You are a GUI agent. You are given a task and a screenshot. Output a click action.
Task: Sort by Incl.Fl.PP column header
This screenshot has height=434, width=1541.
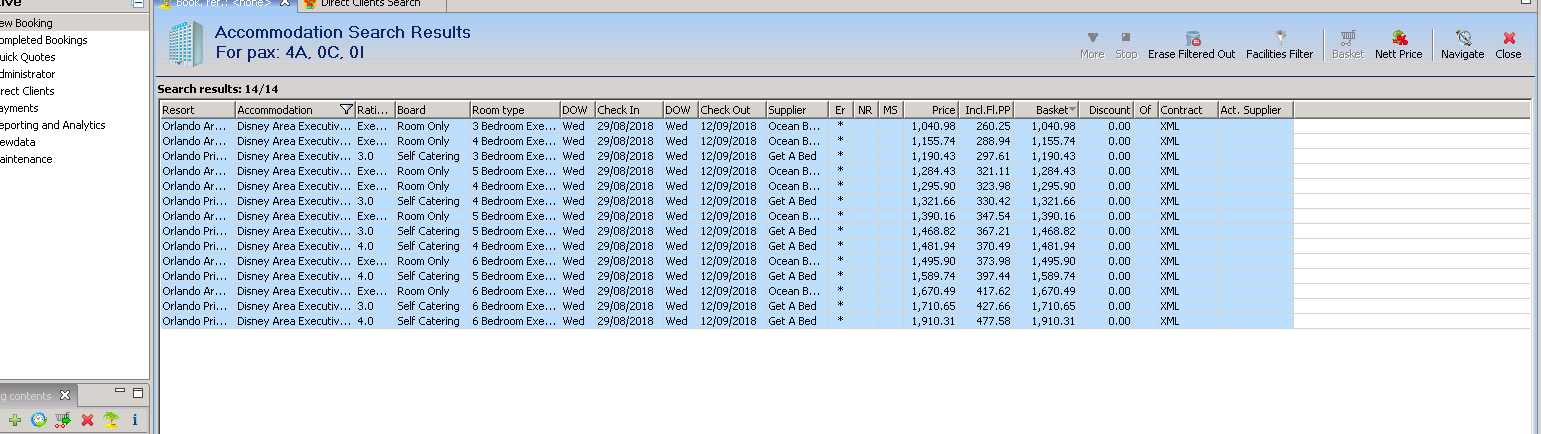(987, 110)
